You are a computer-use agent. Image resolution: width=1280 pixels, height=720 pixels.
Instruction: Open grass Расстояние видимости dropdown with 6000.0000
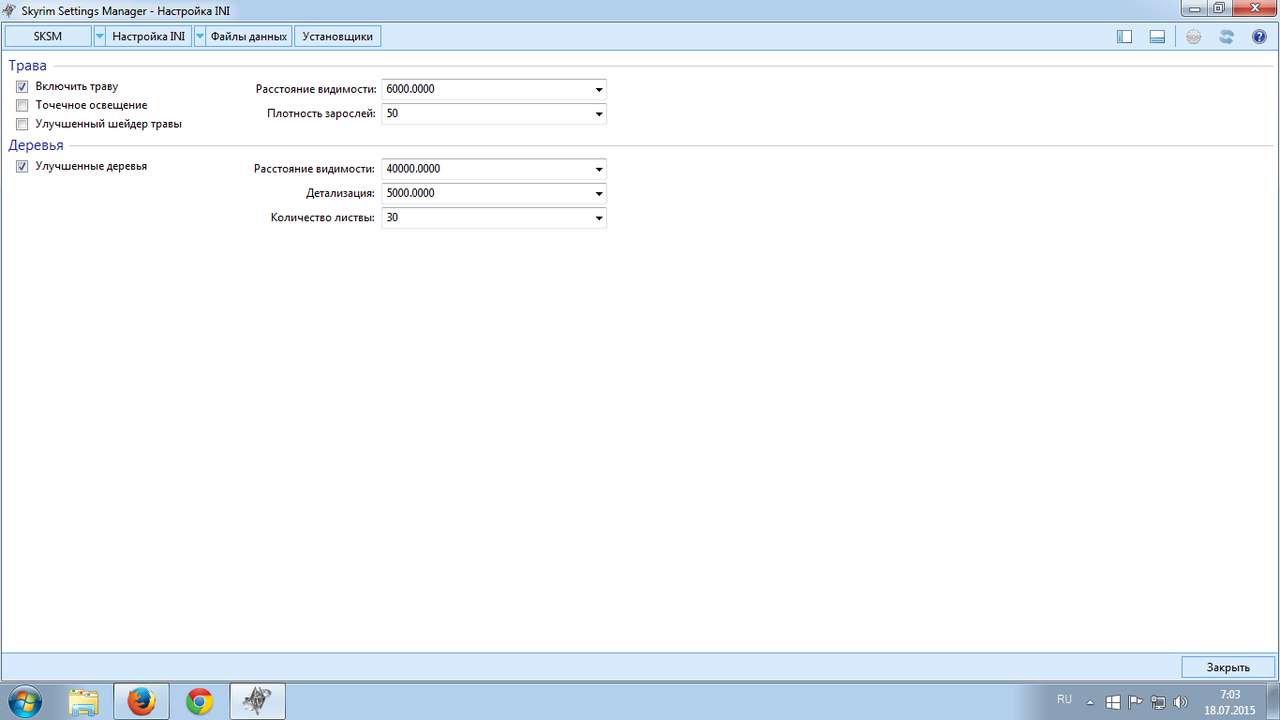click(599, 89)
